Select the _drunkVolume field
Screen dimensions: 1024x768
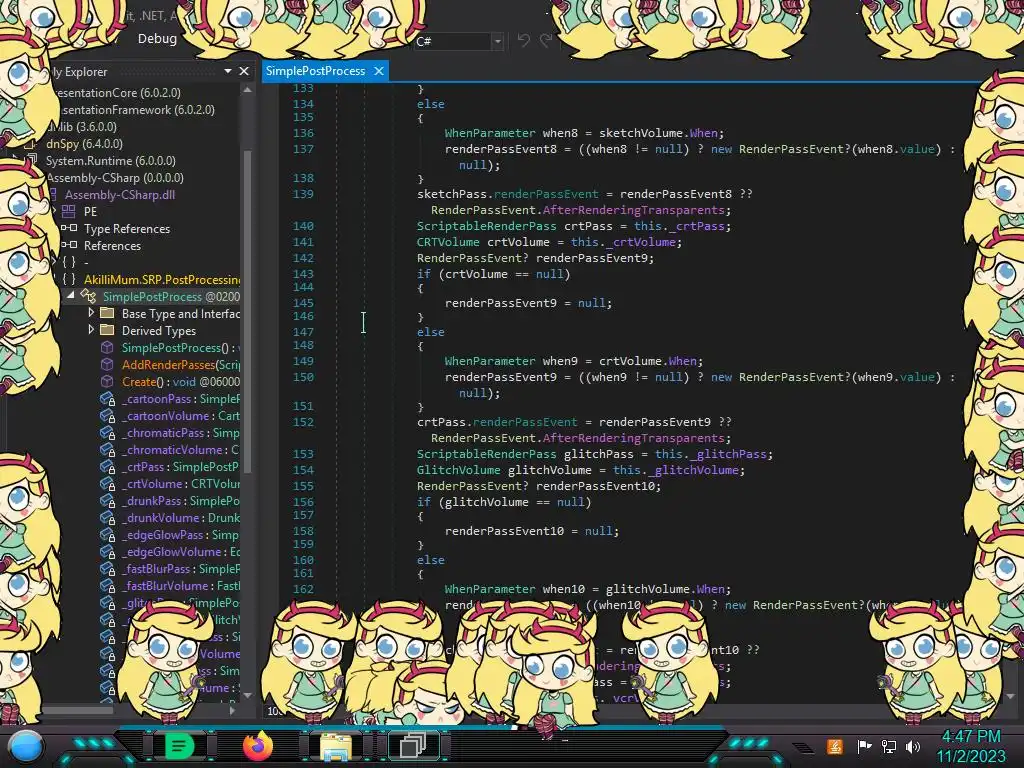click(181, 517)
